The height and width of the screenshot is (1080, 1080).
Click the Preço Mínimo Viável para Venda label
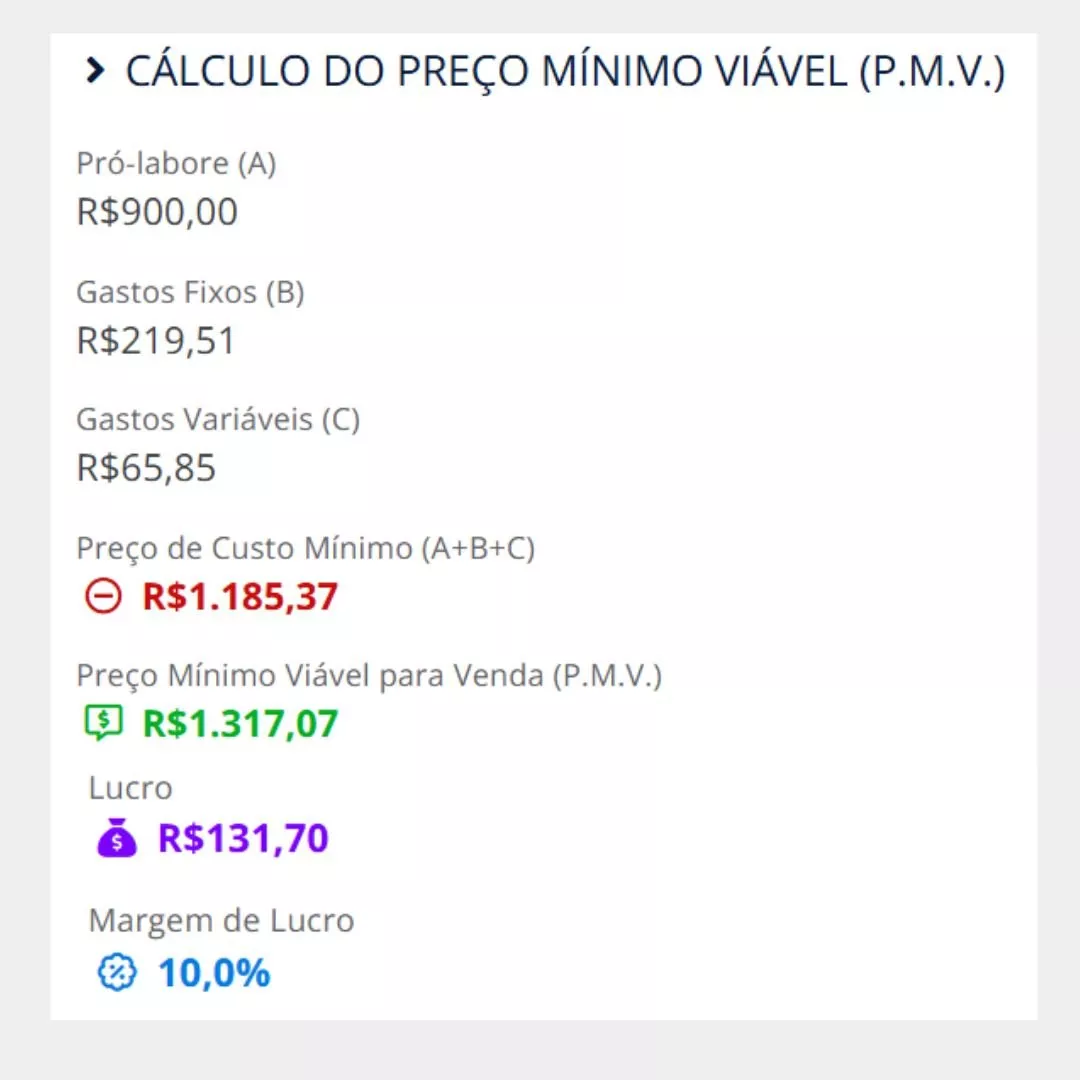tap(369, 675)
